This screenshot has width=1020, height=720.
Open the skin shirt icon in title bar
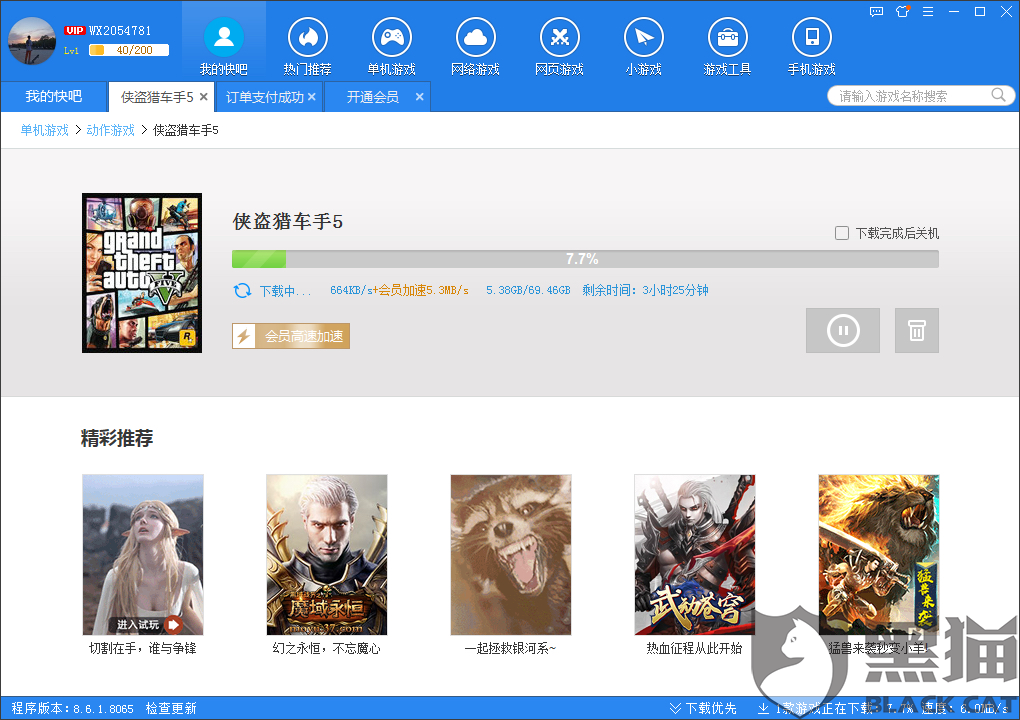pos(902,12)
